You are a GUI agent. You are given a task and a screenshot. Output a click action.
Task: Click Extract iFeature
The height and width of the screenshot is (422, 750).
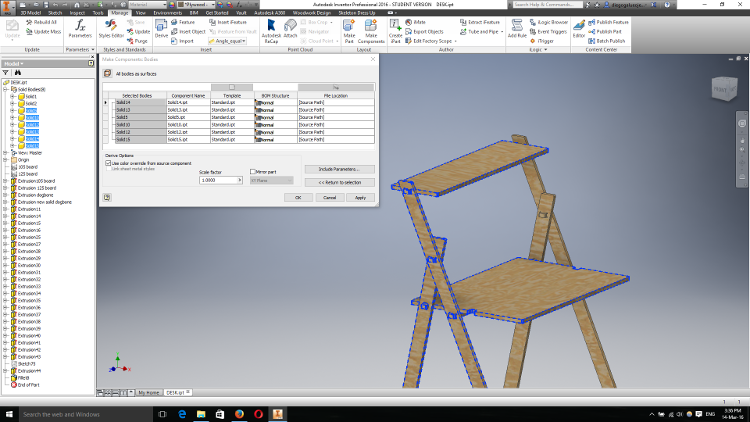[x=480, y=22]
